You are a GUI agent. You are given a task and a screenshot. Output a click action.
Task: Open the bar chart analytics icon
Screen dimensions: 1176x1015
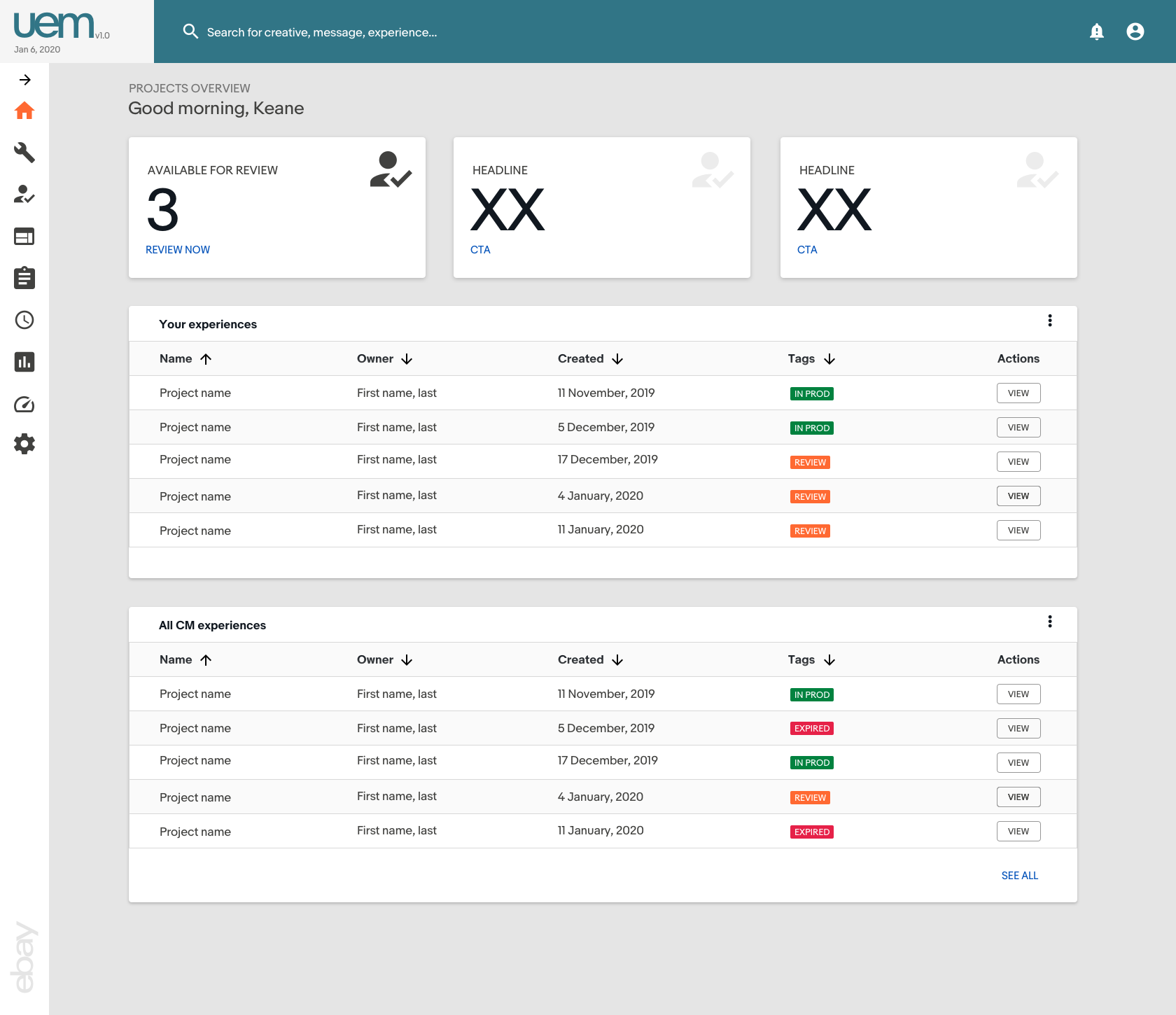click(x=24, y=362)
